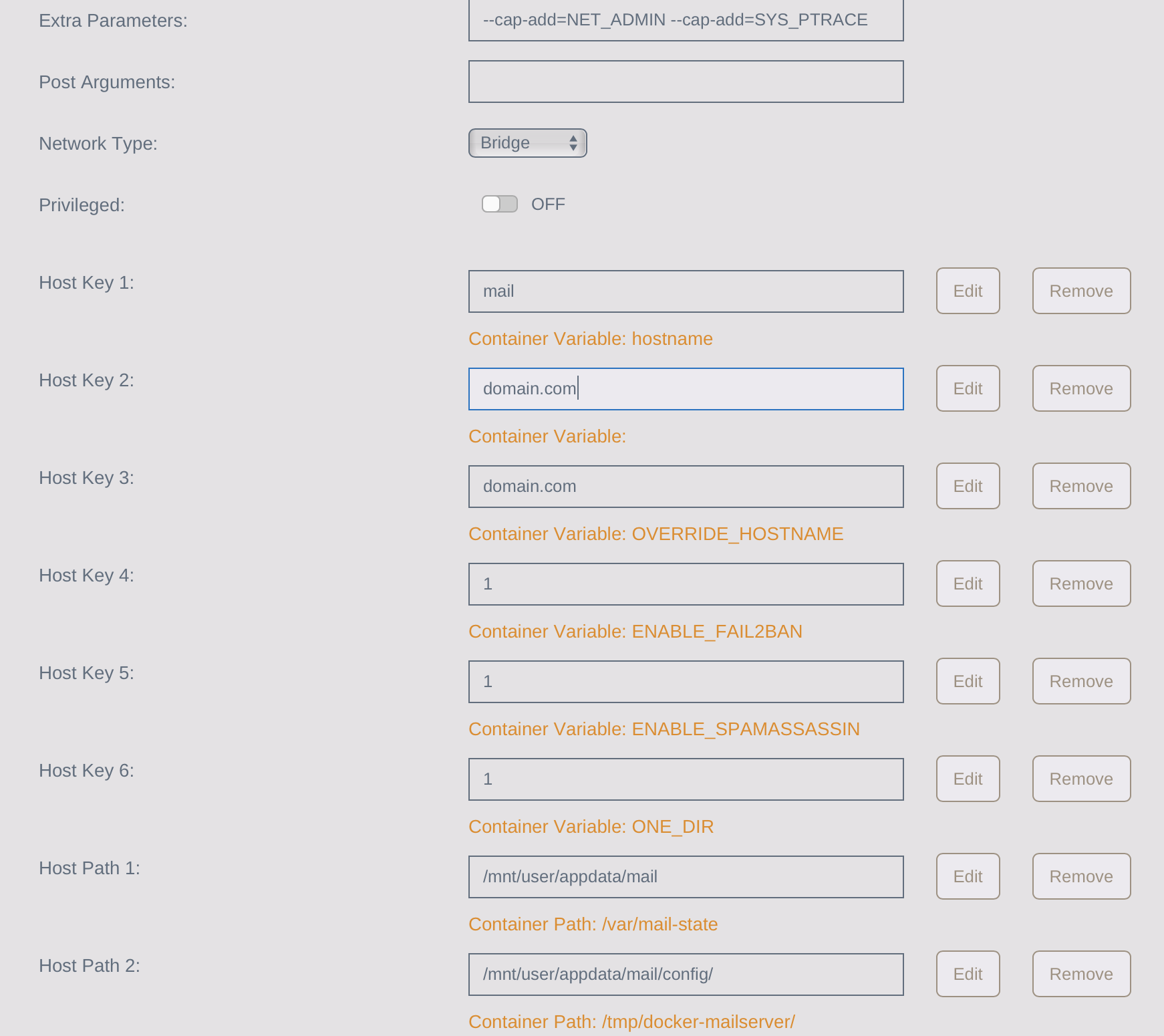Click the OFF text beside Privileged switch
This screenshot has width=1164, height=1036.
click(x=548, y=205)
